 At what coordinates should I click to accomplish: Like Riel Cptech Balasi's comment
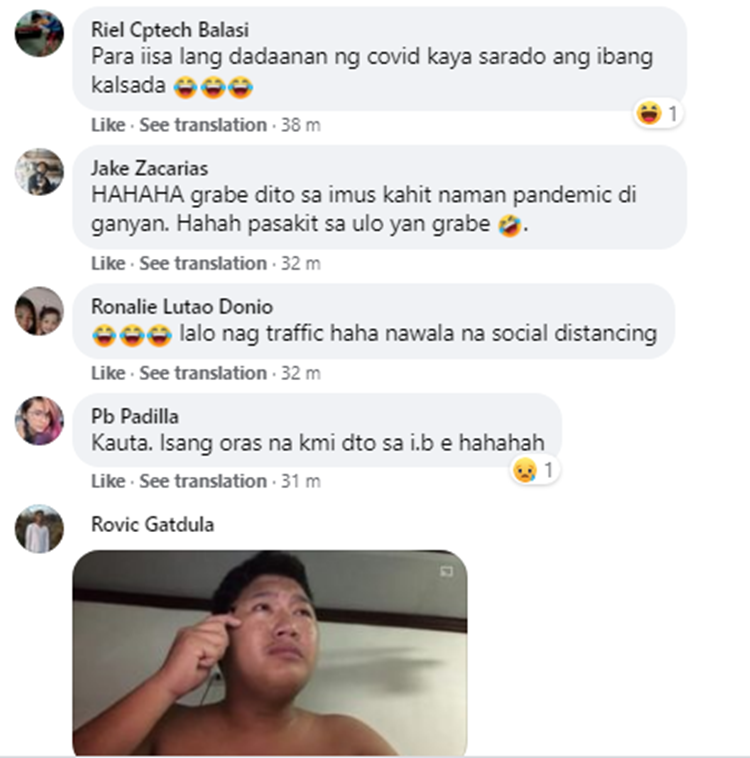click(x=108, y=125)
